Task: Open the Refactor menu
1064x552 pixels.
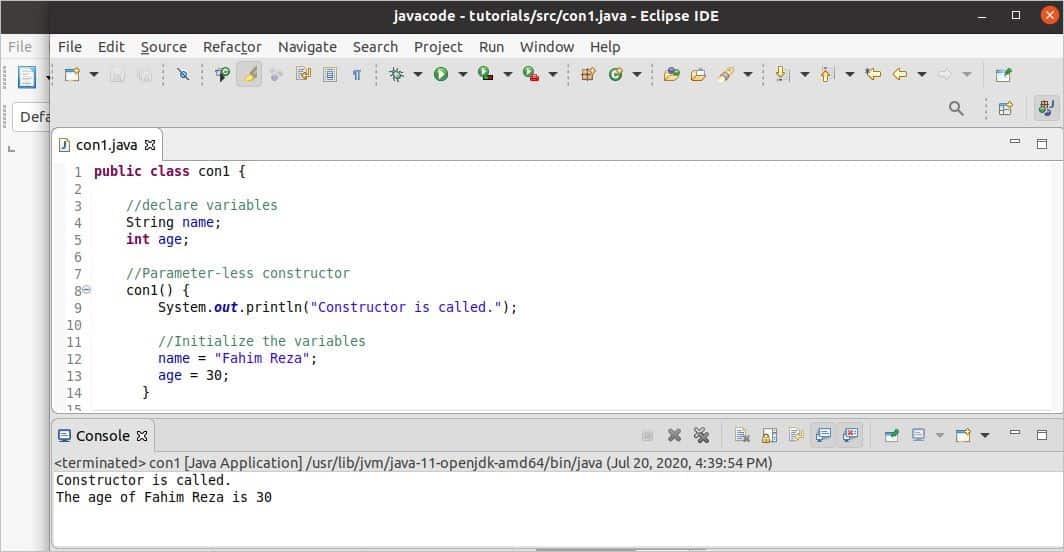Action: 232,47
